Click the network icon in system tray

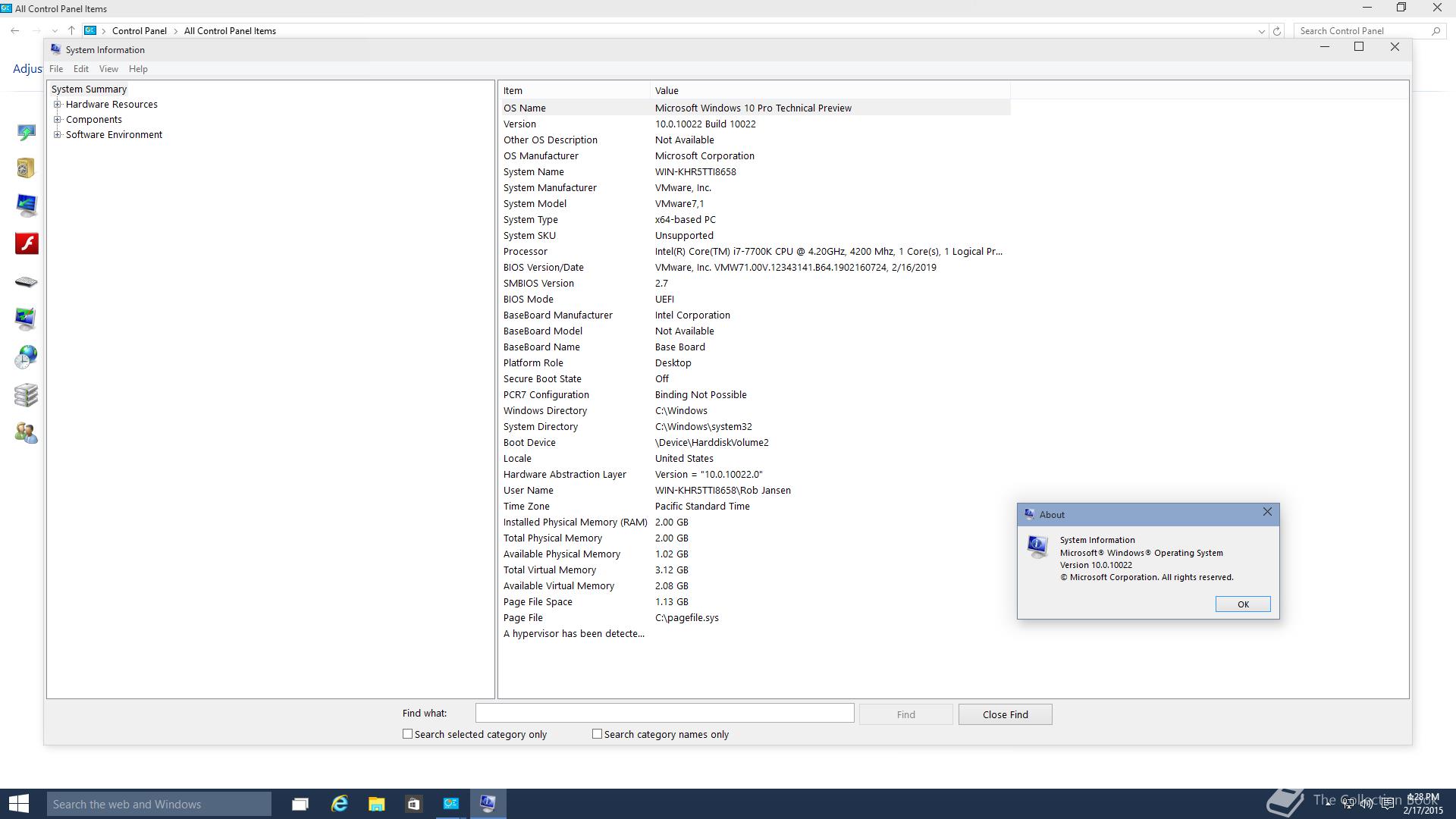pyautogui.click(x=1348, y=804)
